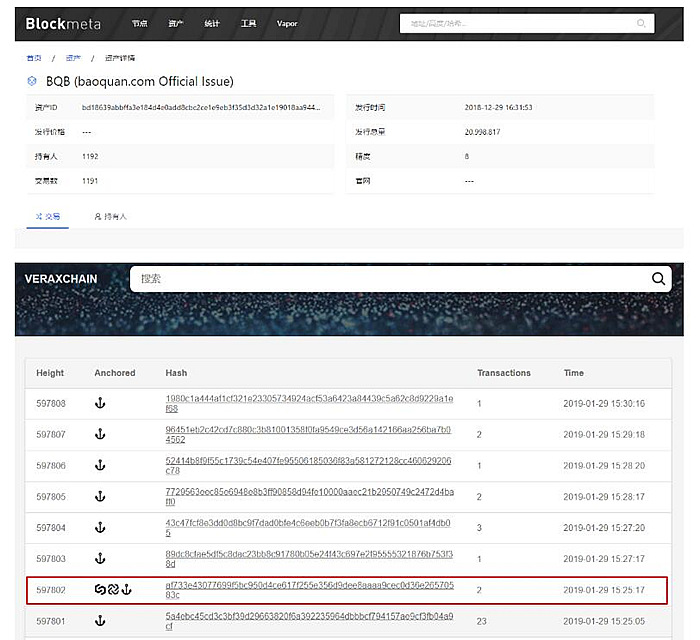Click the anchor icon for block 597805
Viewport: 700px width, 640px height.
[x=100, y=497]
